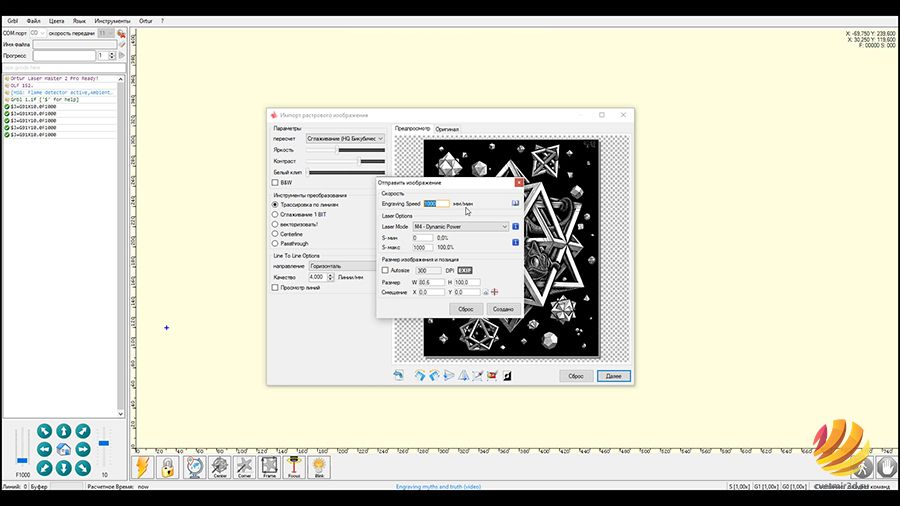Open the Laser Mode dropdown
This screenshot has height=506, width=900.
point(460,227)
